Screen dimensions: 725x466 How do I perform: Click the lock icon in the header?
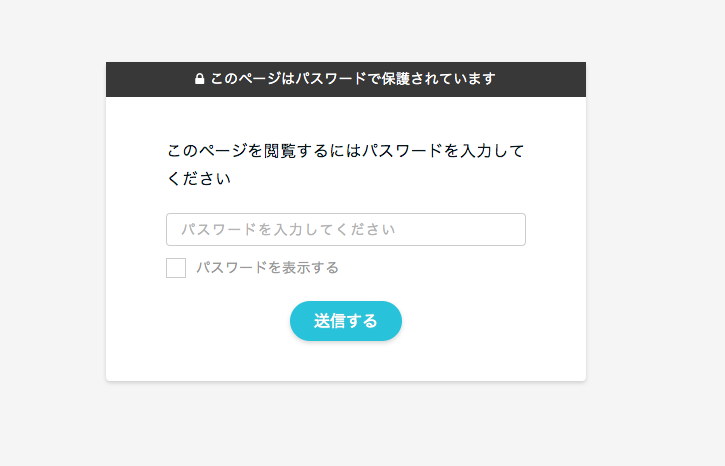click(x=200, y=79)
